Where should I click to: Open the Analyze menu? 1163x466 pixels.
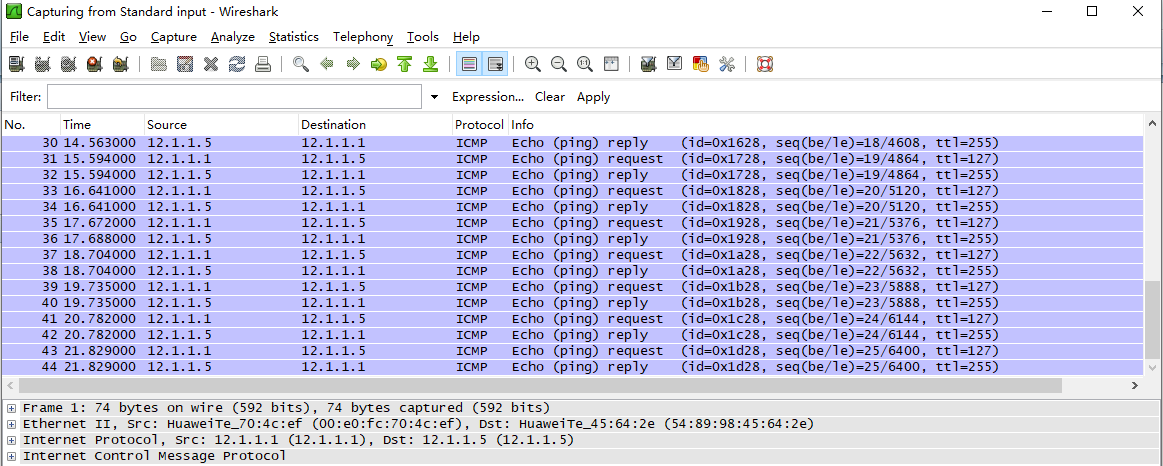click(232, 36)
